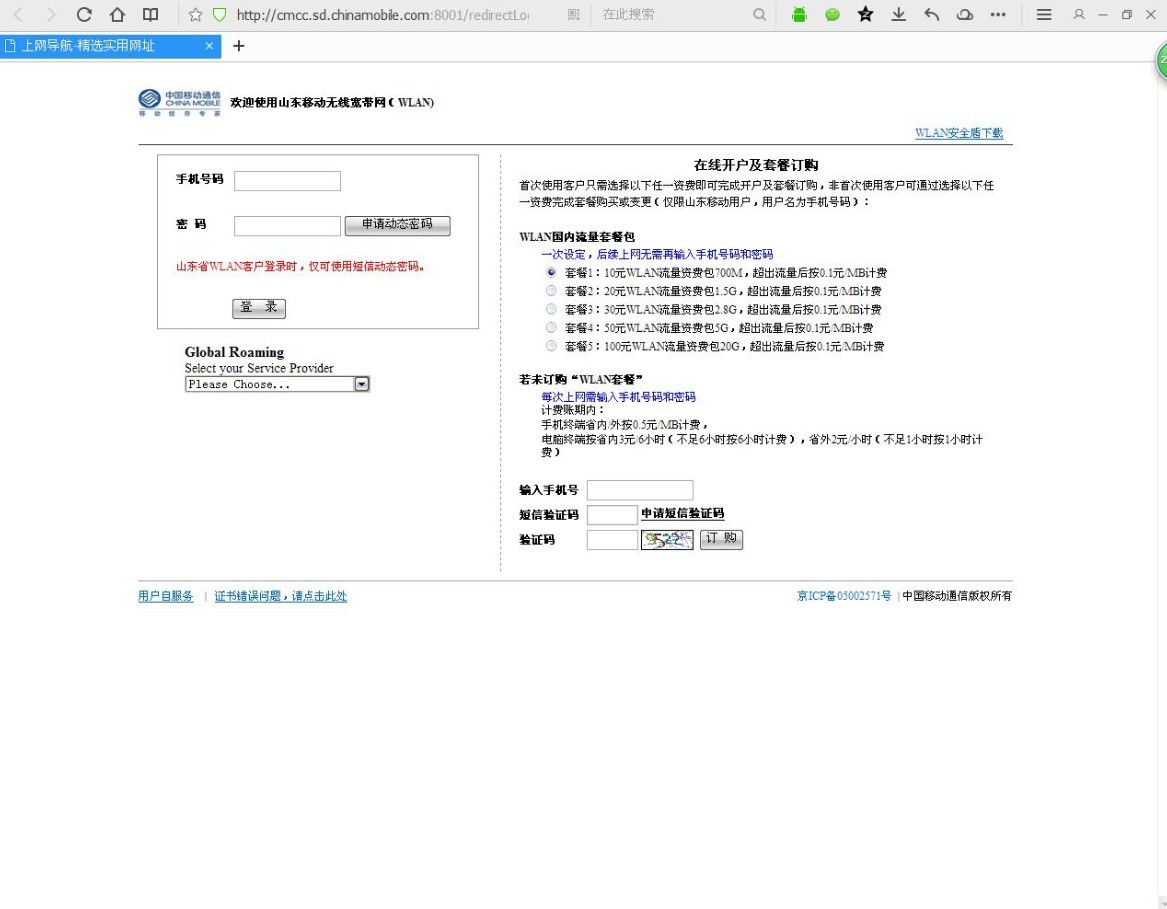Screen dimensions: 1167x909
Task: Open 用户自服务 link
Action: pos(166,596)
